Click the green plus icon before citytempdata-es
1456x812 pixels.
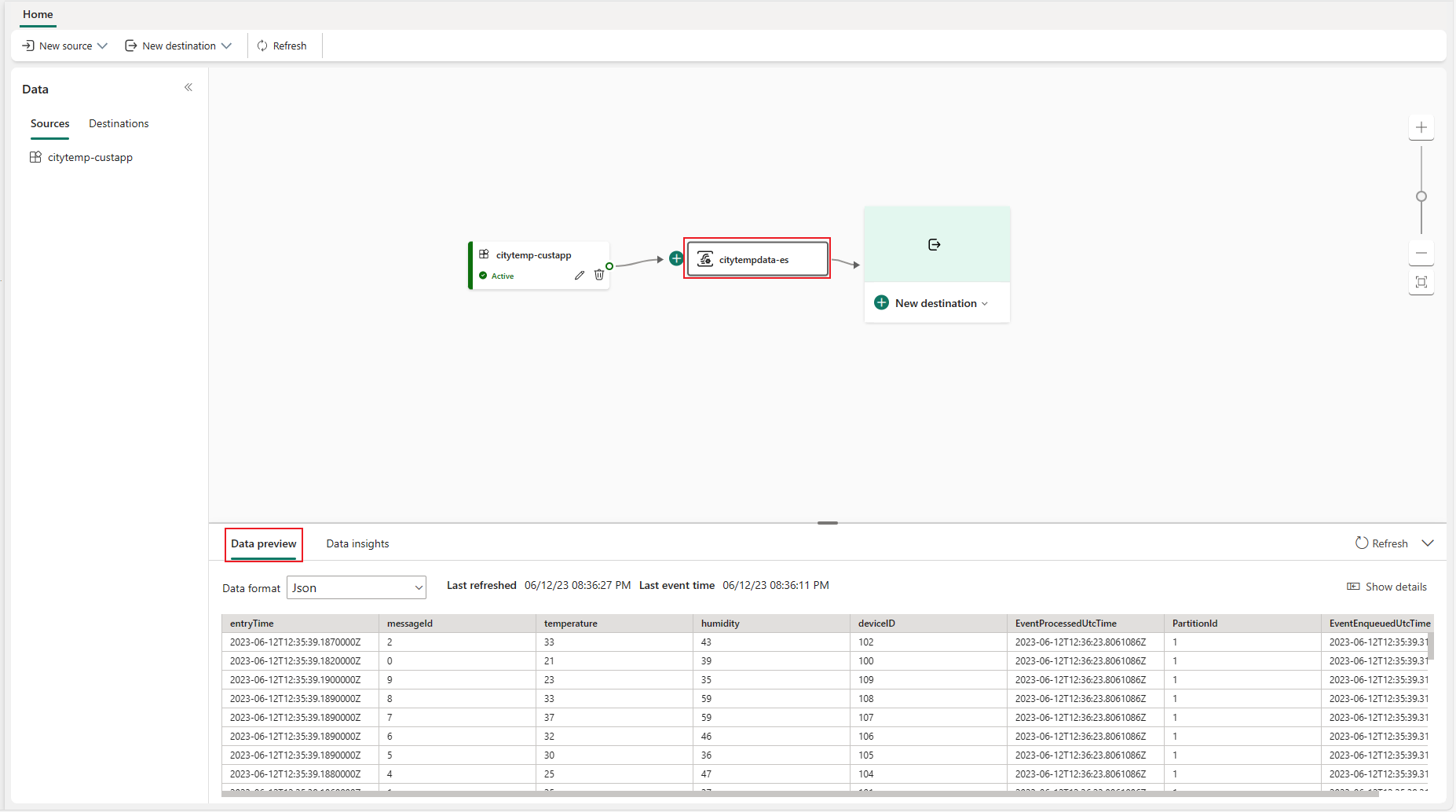[676, 258]
